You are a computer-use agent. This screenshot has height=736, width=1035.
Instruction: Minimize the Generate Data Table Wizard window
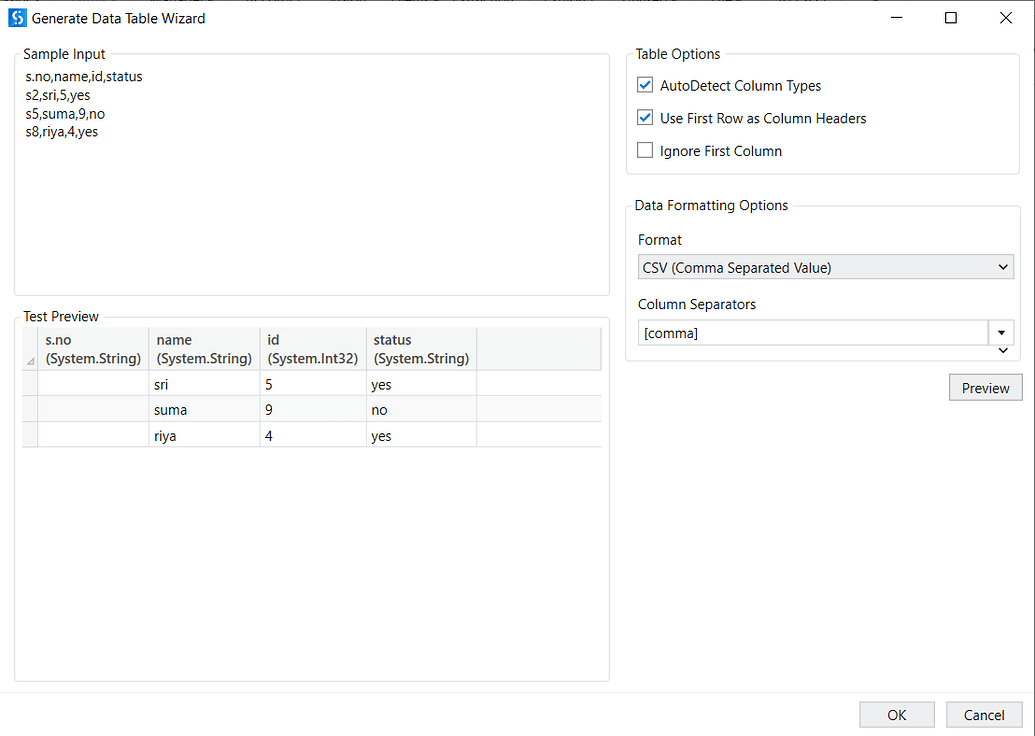895,18
